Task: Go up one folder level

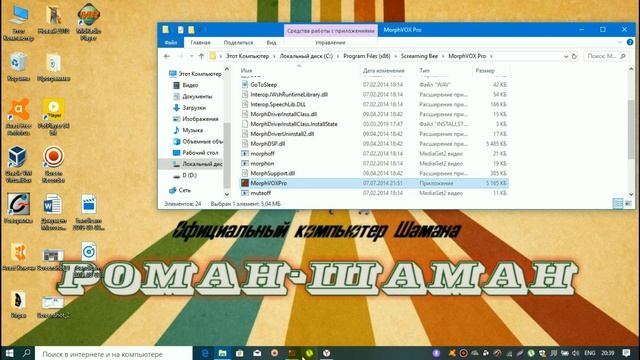Action: point(201,56)
